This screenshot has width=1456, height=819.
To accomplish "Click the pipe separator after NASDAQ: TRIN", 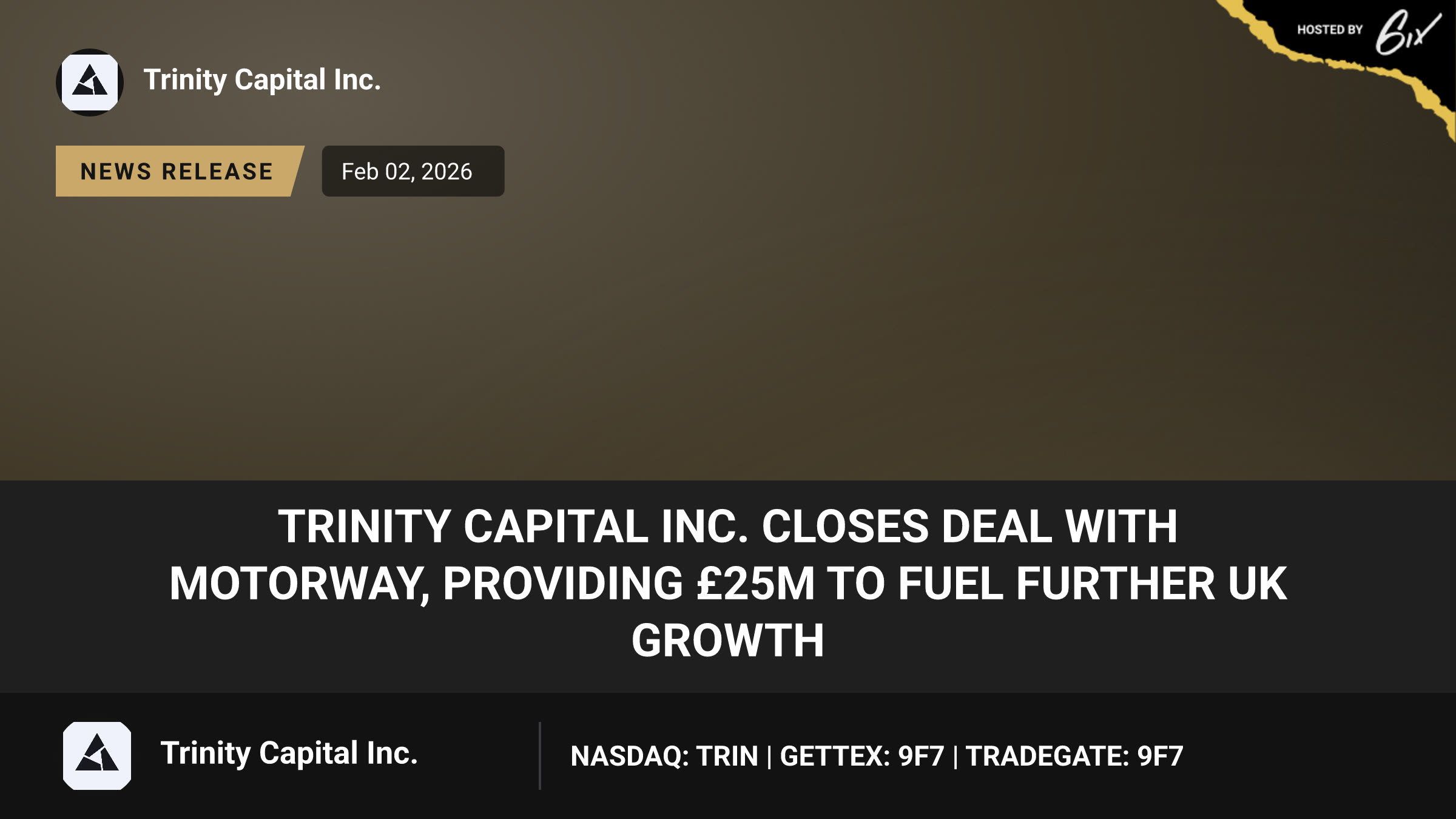I will [x=769, y=757].
